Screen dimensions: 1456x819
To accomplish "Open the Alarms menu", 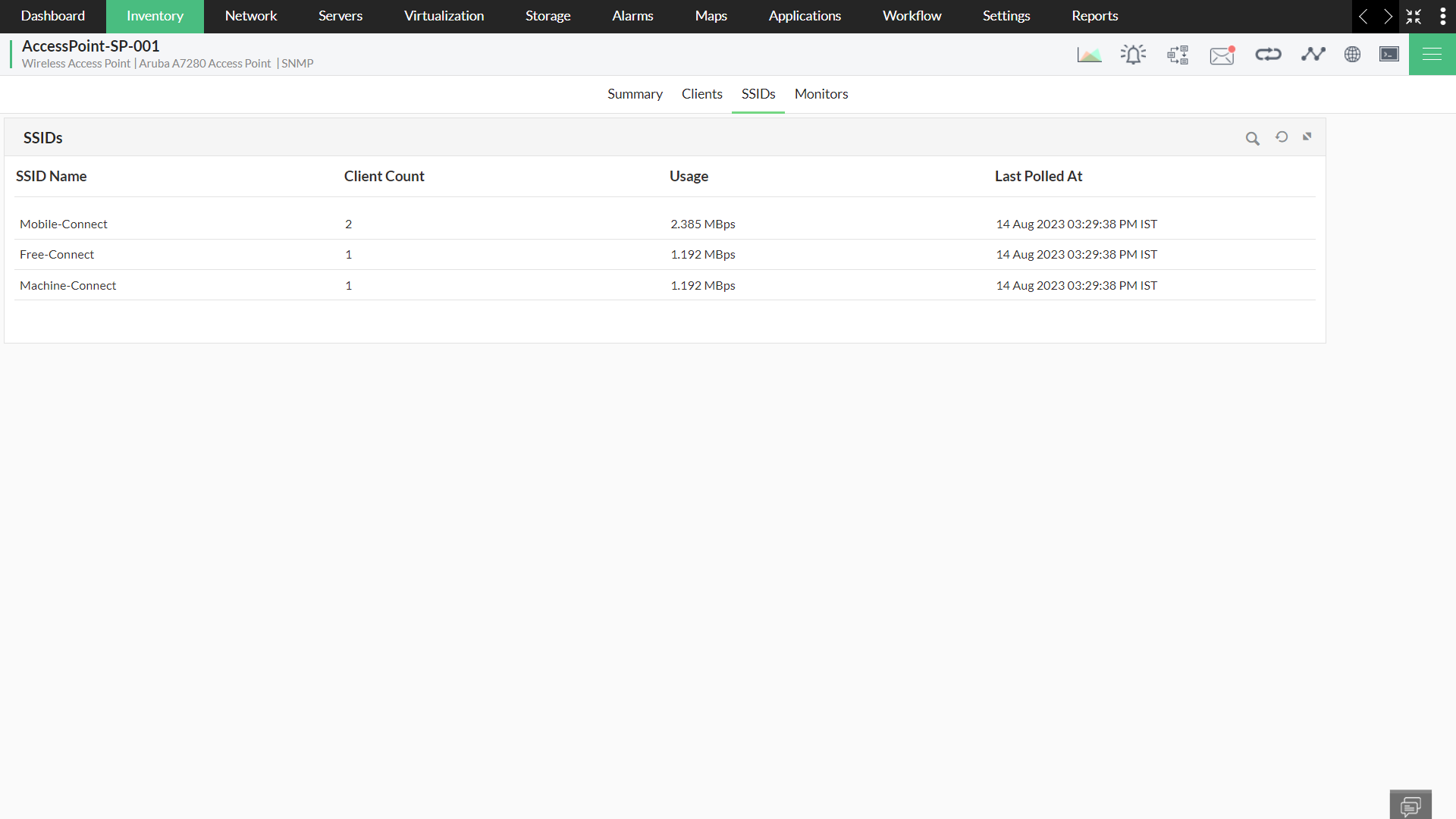I will (x=632, y=16).
